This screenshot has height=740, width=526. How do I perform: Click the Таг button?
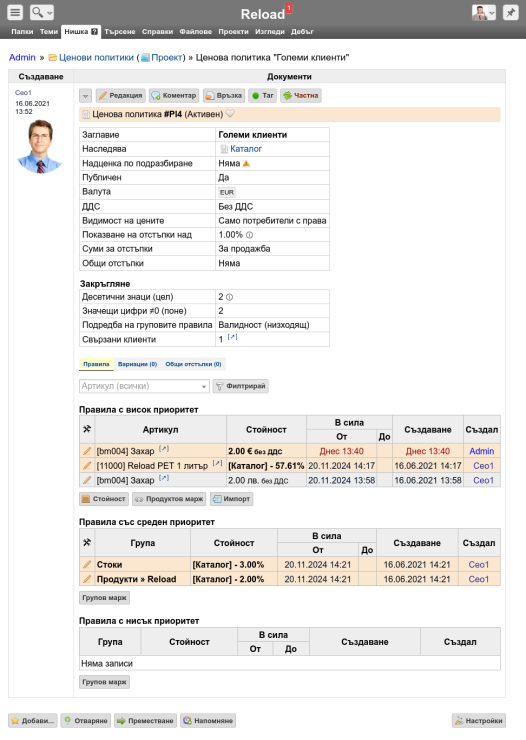click(263, 96)
